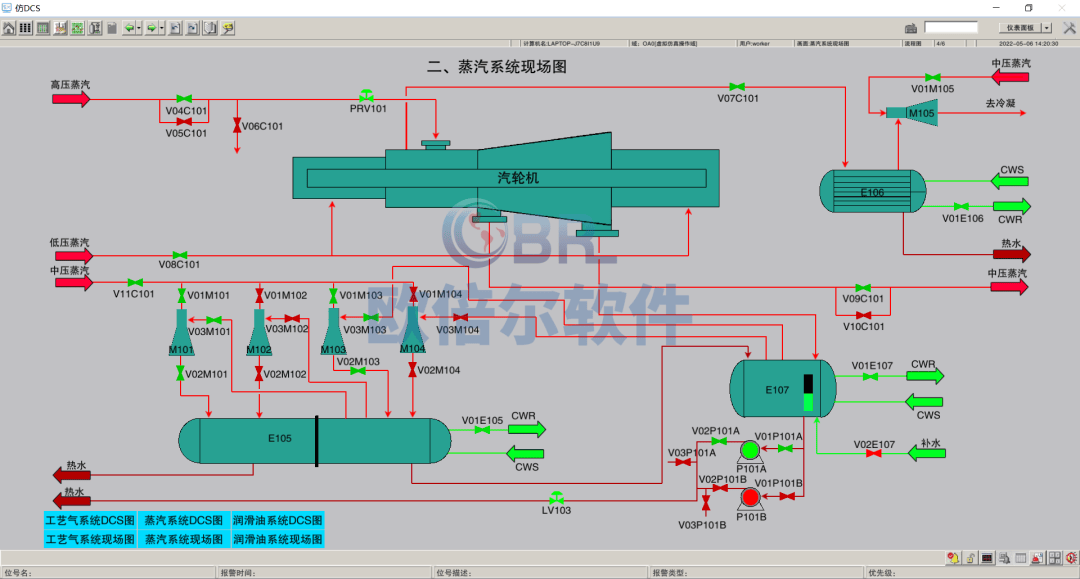Viewport: 1080px width, 579px height.
Task: Click the black alarm display status icon
Action: [987, 558]
